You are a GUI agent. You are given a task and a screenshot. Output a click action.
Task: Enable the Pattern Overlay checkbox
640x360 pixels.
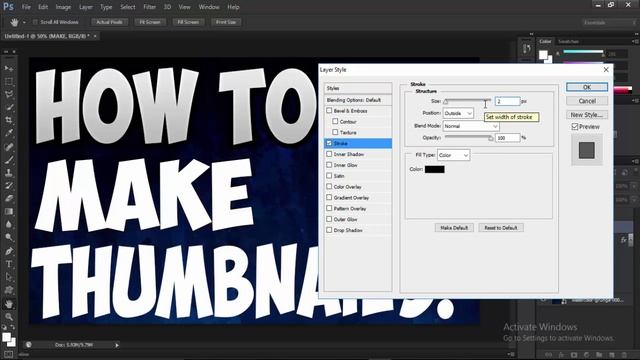point(329,208)
